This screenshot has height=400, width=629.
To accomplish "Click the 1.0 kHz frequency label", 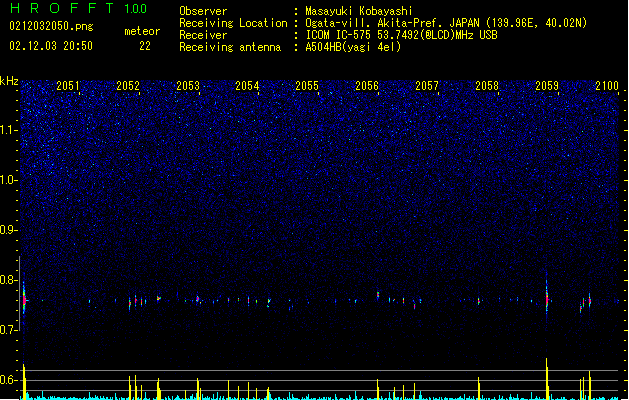I will pos(9,180).
